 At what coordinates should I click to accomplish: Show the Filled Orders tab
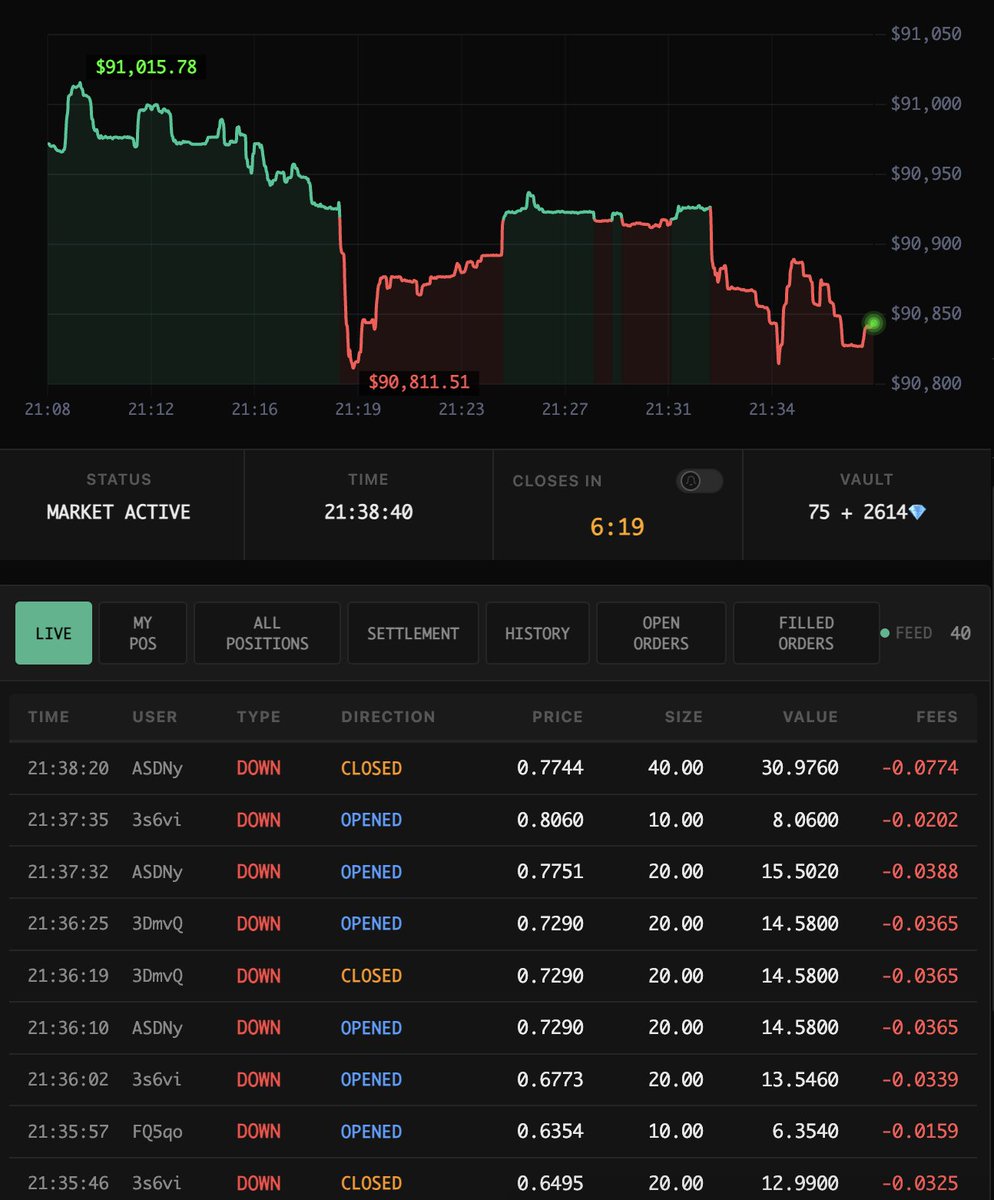[x=806, y=633]
